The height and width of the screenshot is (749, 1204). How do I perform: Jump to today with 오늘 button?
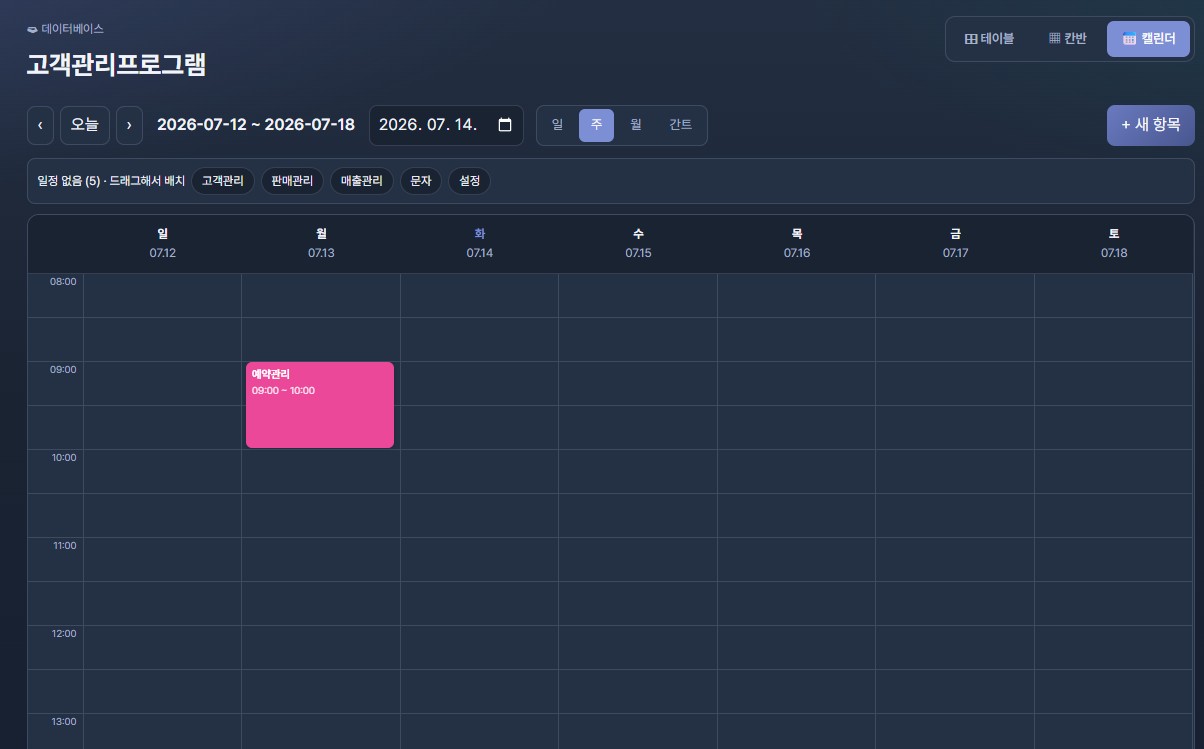point(85,125)
